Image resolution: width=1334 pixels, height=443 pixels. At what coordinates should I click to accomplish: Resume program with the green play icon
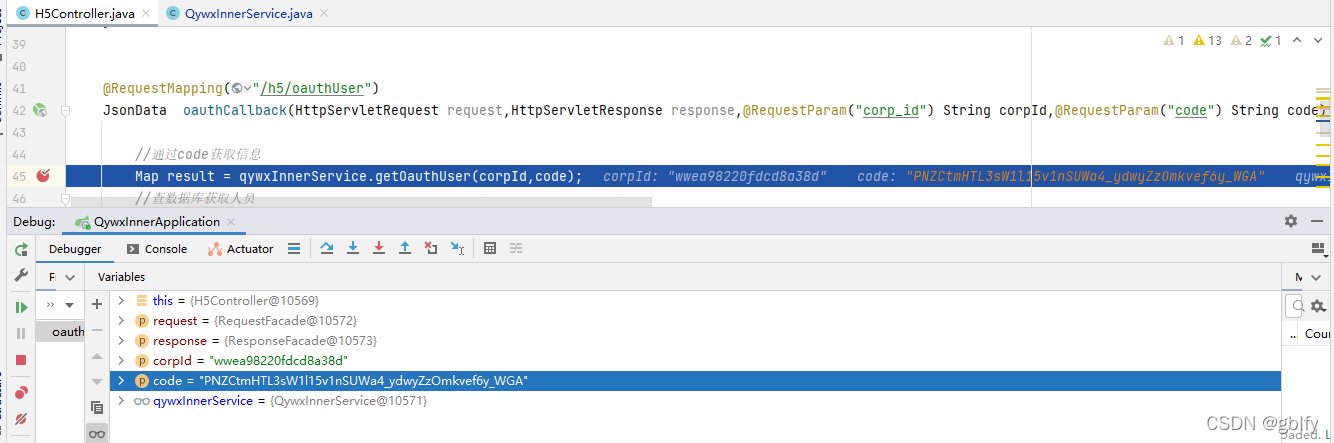pyautogui.click(x=21, y=307)
